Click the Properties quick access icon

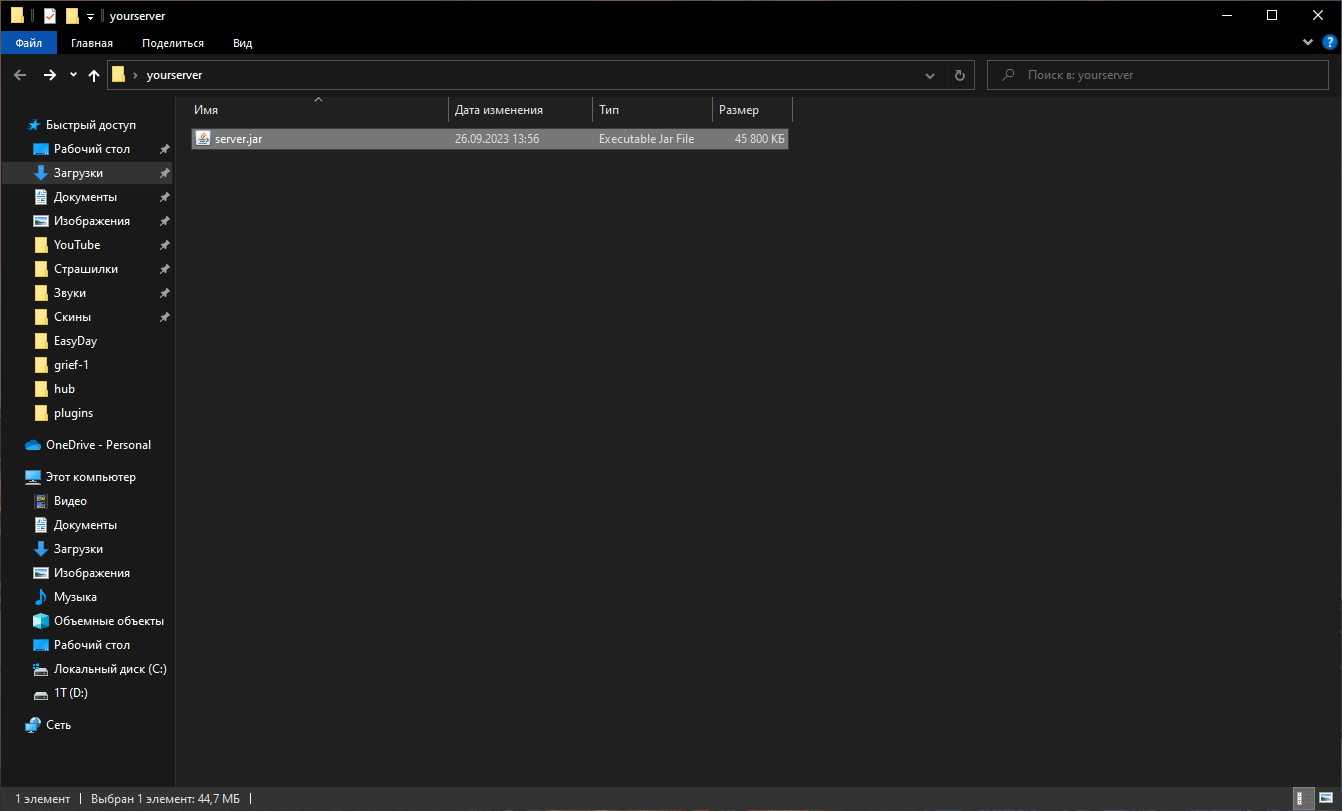pos(51,16)
